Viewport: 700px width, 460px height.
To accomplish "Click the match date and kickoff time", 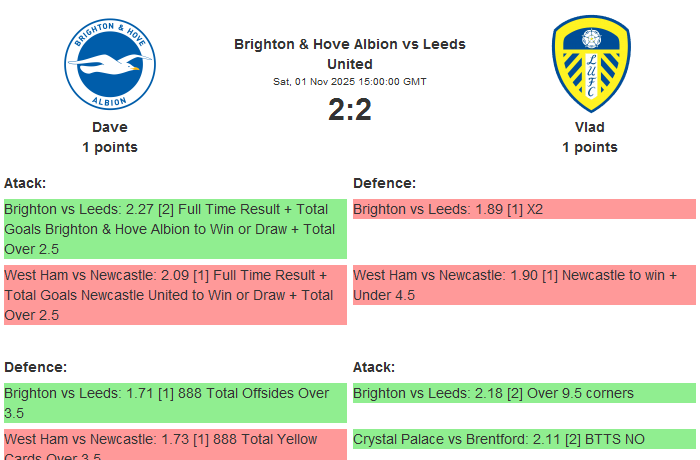I will pyautogui.click(x=349, y=82).
